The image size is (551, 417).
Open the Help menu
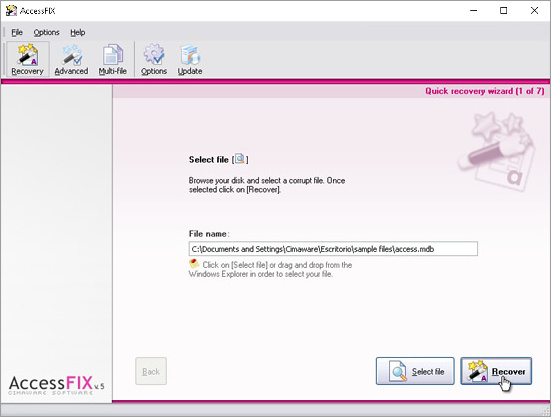click(78, 32)
